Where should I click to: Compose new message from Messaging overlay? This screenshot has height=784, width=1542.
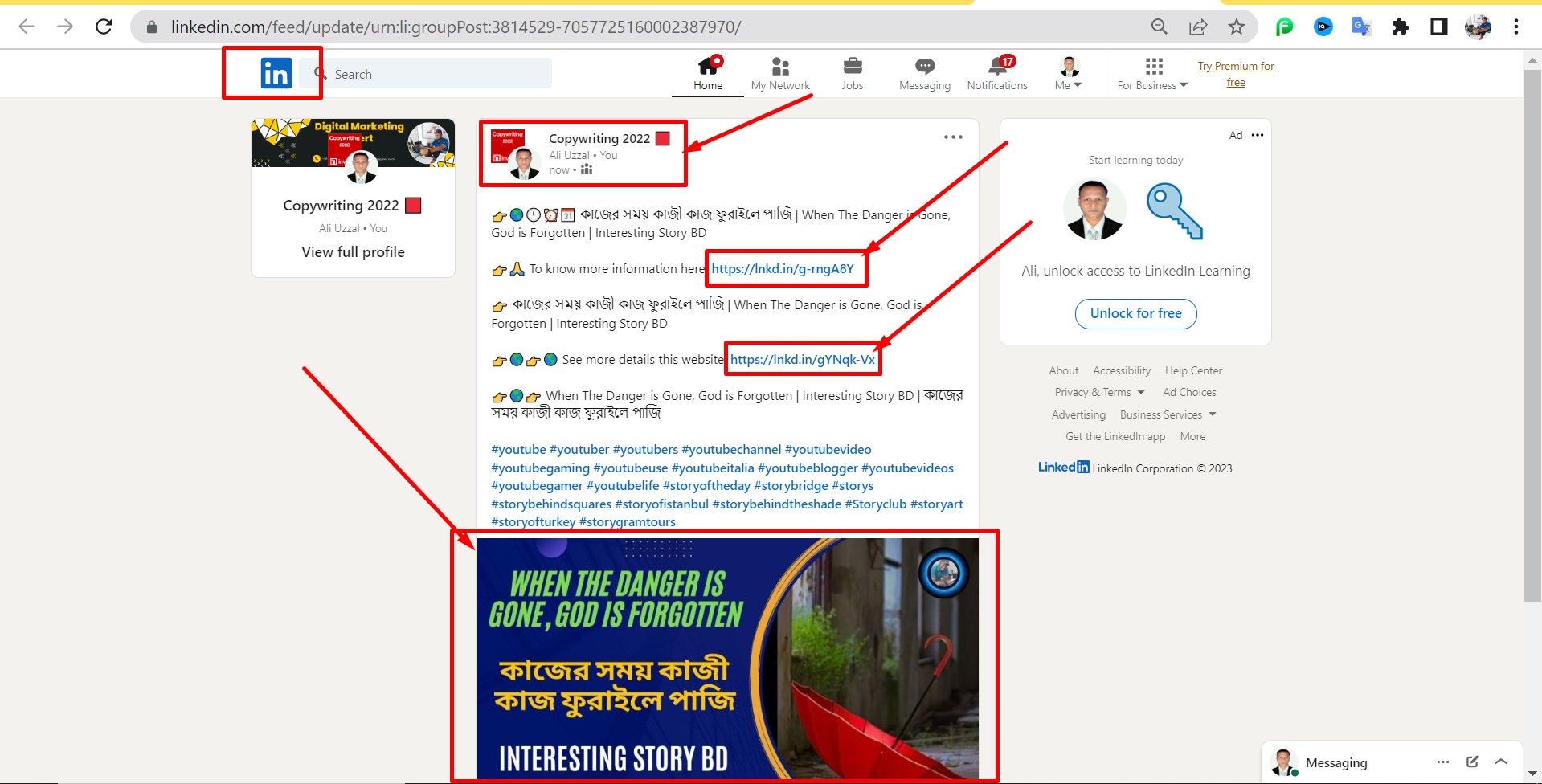click(x=1472, y=762)
